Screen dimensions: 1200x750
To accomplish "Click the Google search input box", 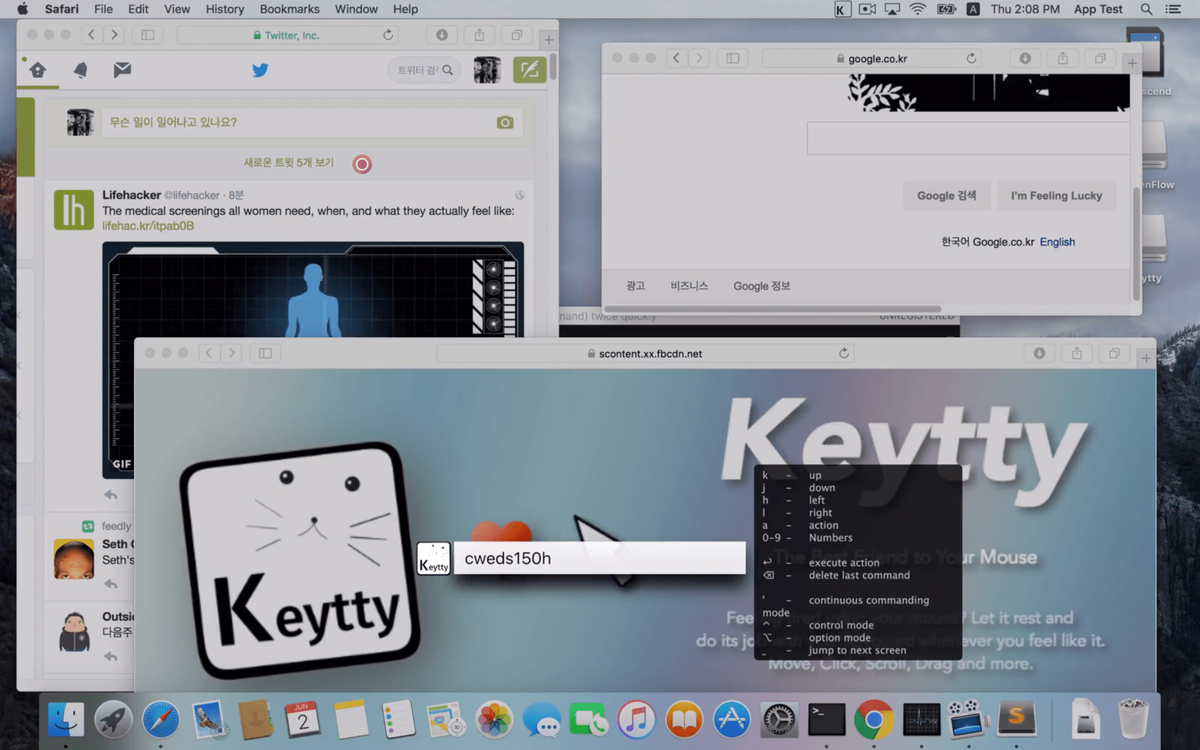I will 969,138.
